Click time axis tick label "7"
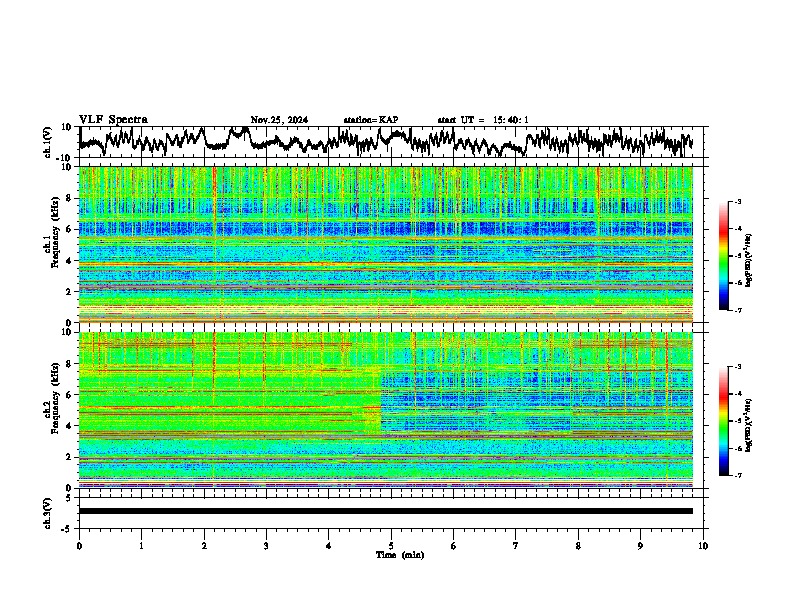 coord(516,546)
